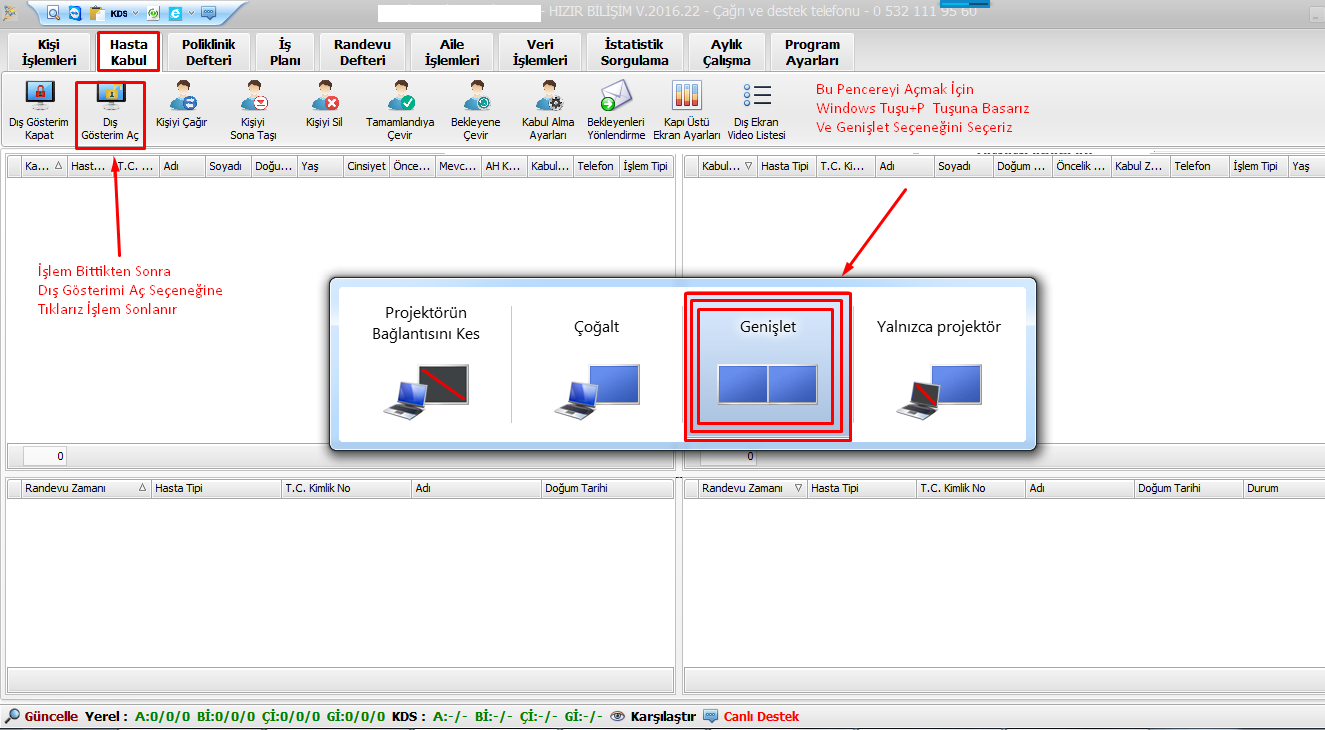This screenshot has height=730, width=1325.
Task: Expand the KDS dropdown in the quick toolbar
Action: click(x=136, y=13)
